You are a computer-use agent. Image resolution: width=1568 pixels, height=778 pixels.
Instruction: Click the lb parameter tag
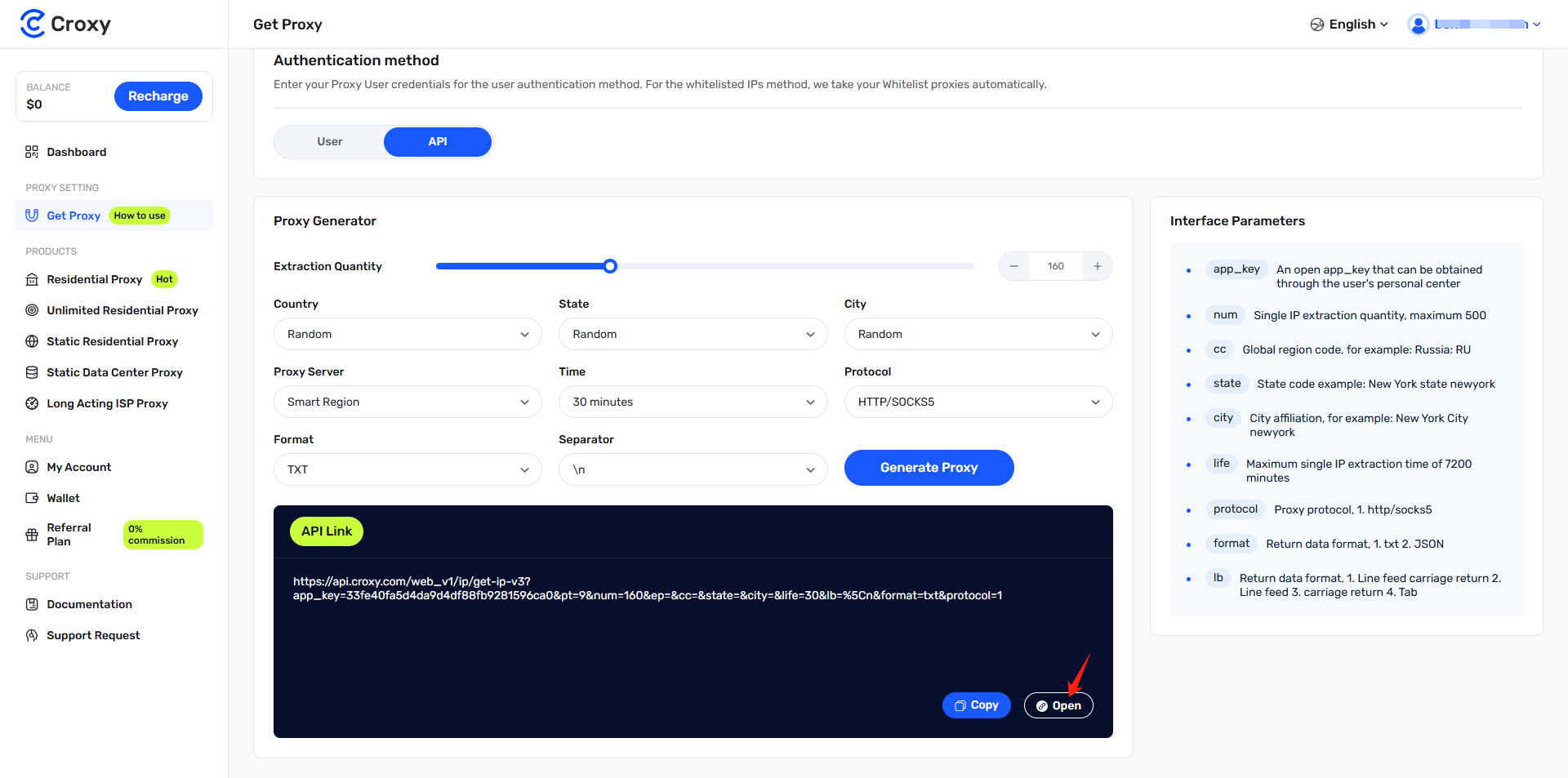tap(1218, 578)
